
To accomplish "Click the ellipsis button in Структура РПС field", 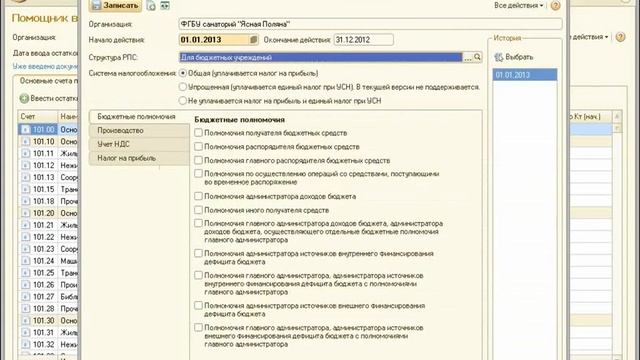I will [467, 58].
